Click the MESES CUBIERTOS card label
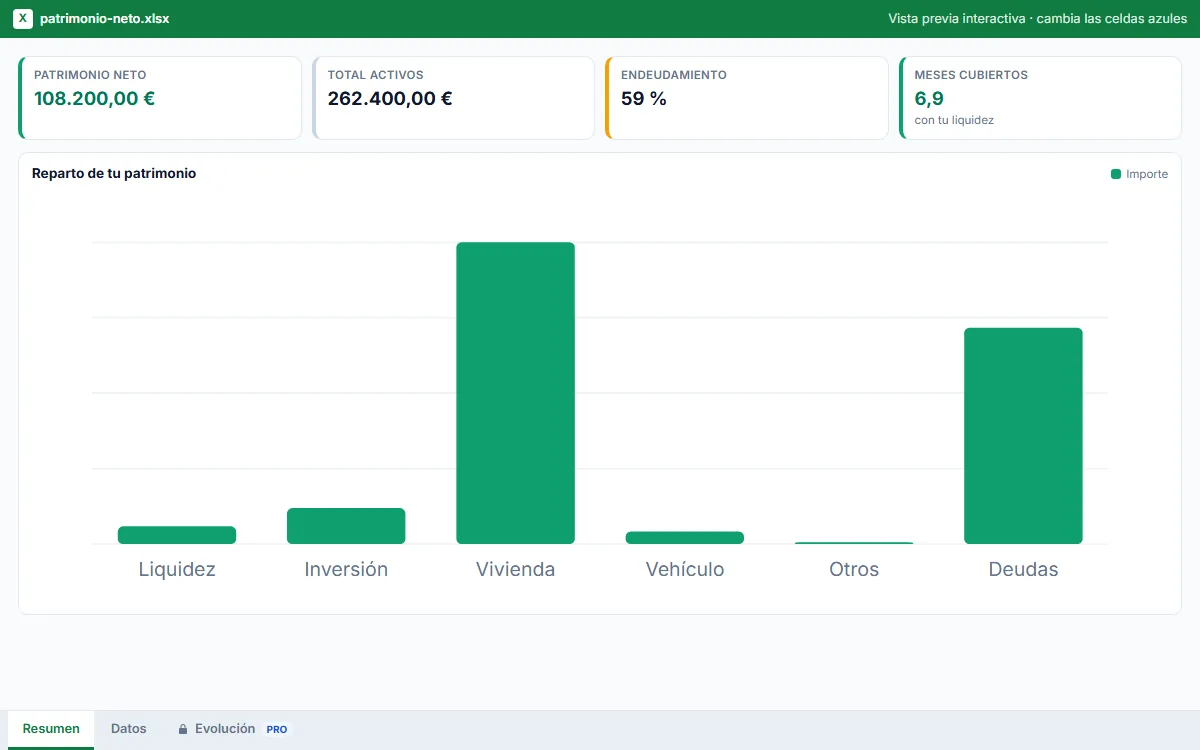Screen dimensions: 1200x750 971,75
